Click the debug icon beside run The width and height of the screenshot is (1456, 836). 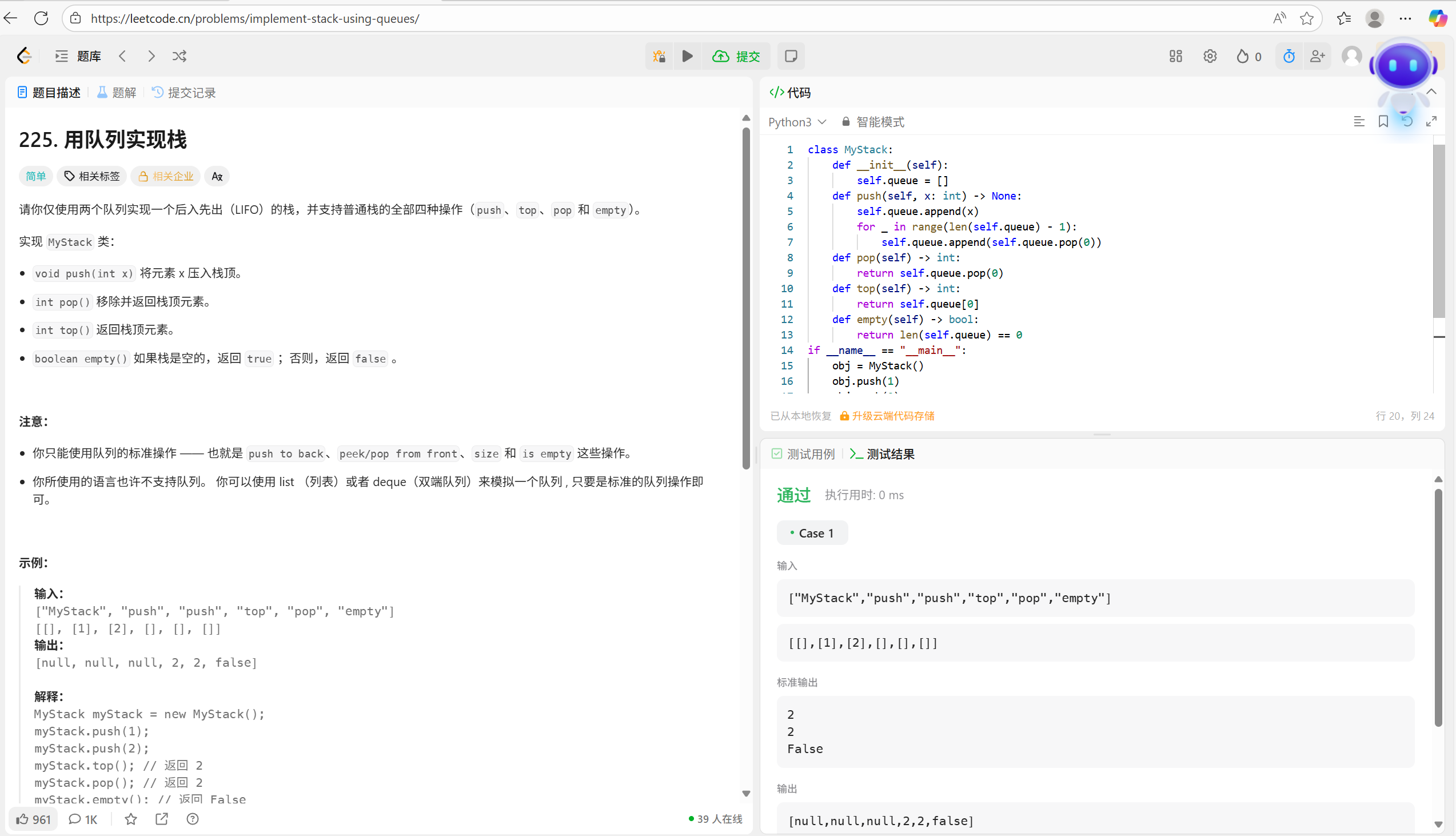point(659,56)
